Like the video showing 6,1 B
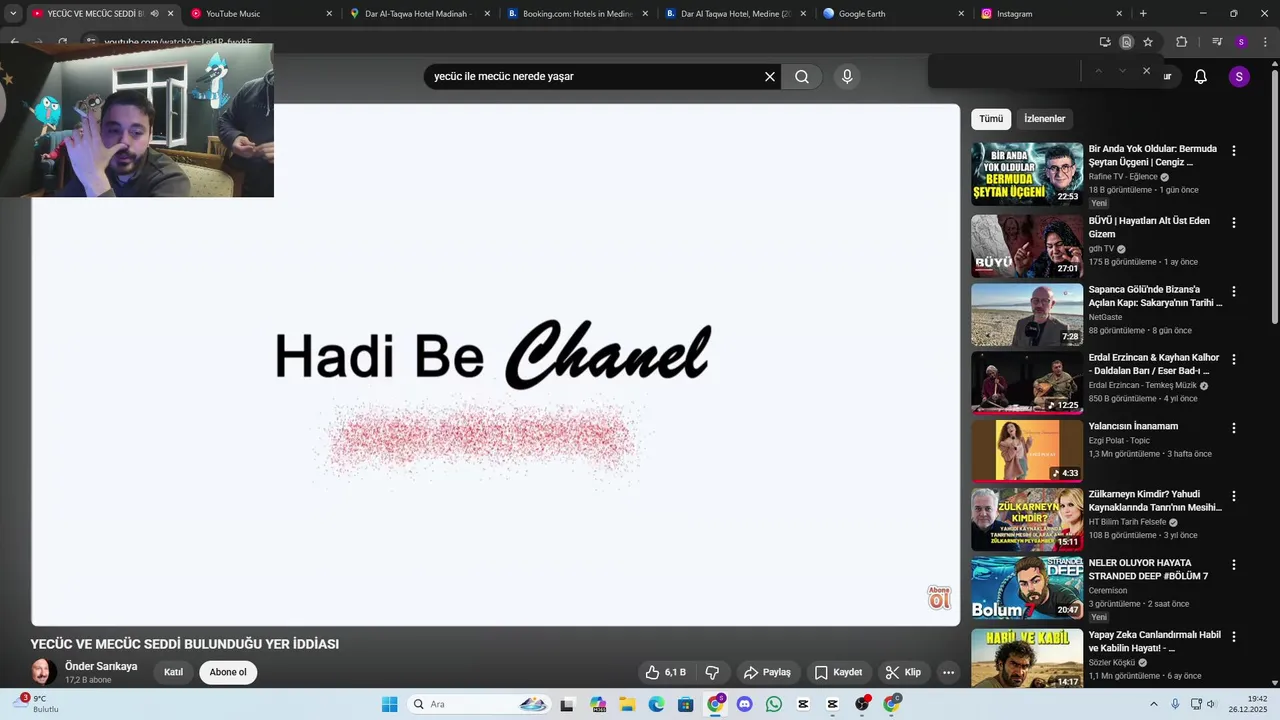Viewport: 1280px width, 720px height. 665,672
